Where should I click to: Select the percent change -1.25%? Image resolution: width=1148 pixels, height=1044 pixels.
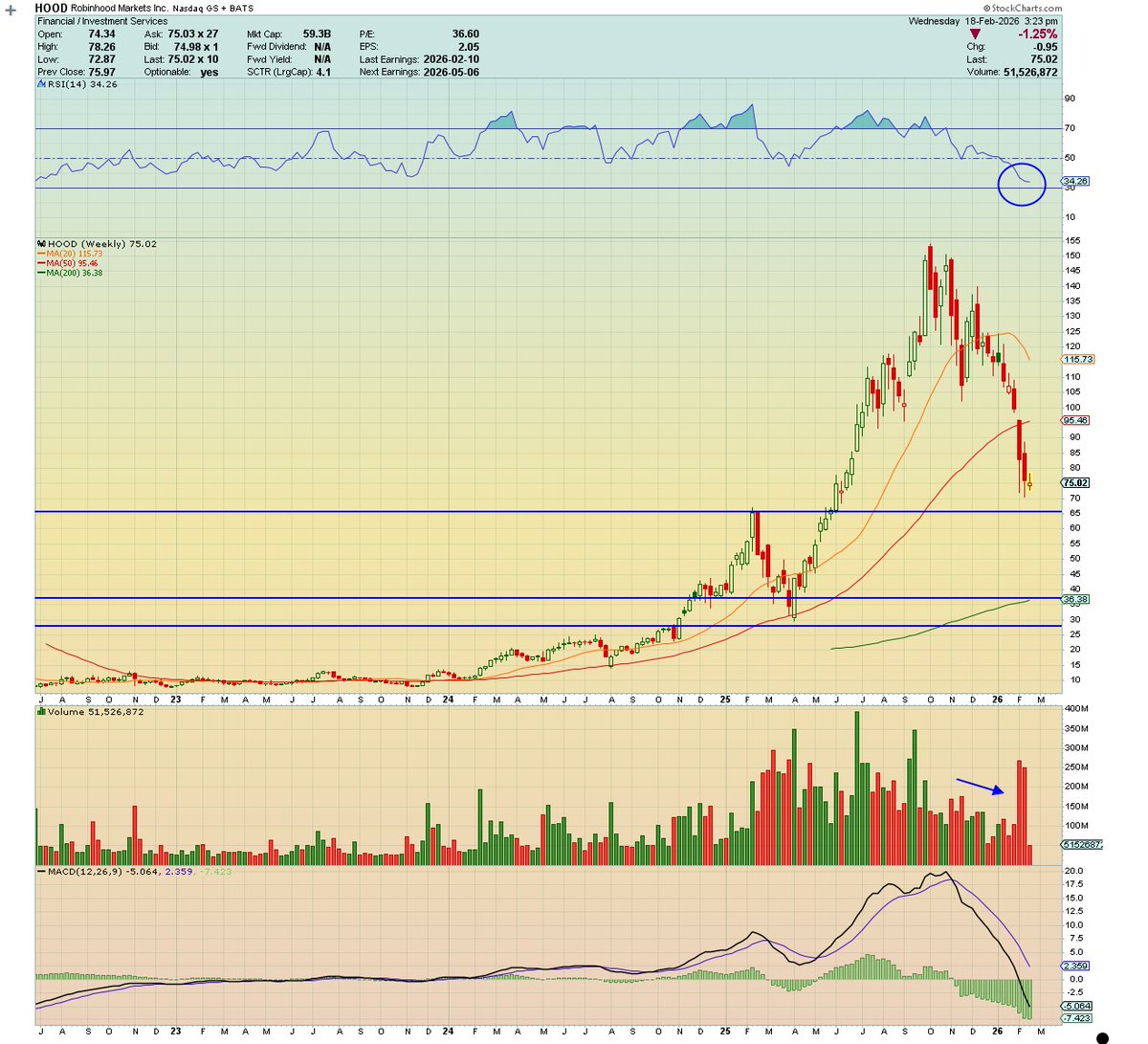point(1037,33)
